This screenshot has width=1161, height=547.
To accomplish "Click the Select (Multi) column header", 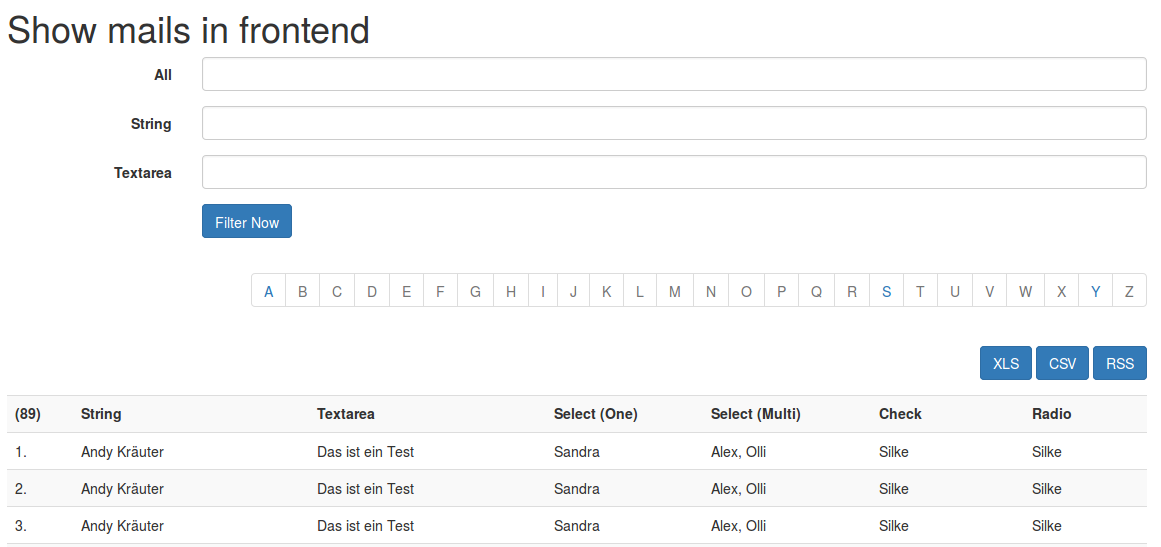I will coord(755,414).
